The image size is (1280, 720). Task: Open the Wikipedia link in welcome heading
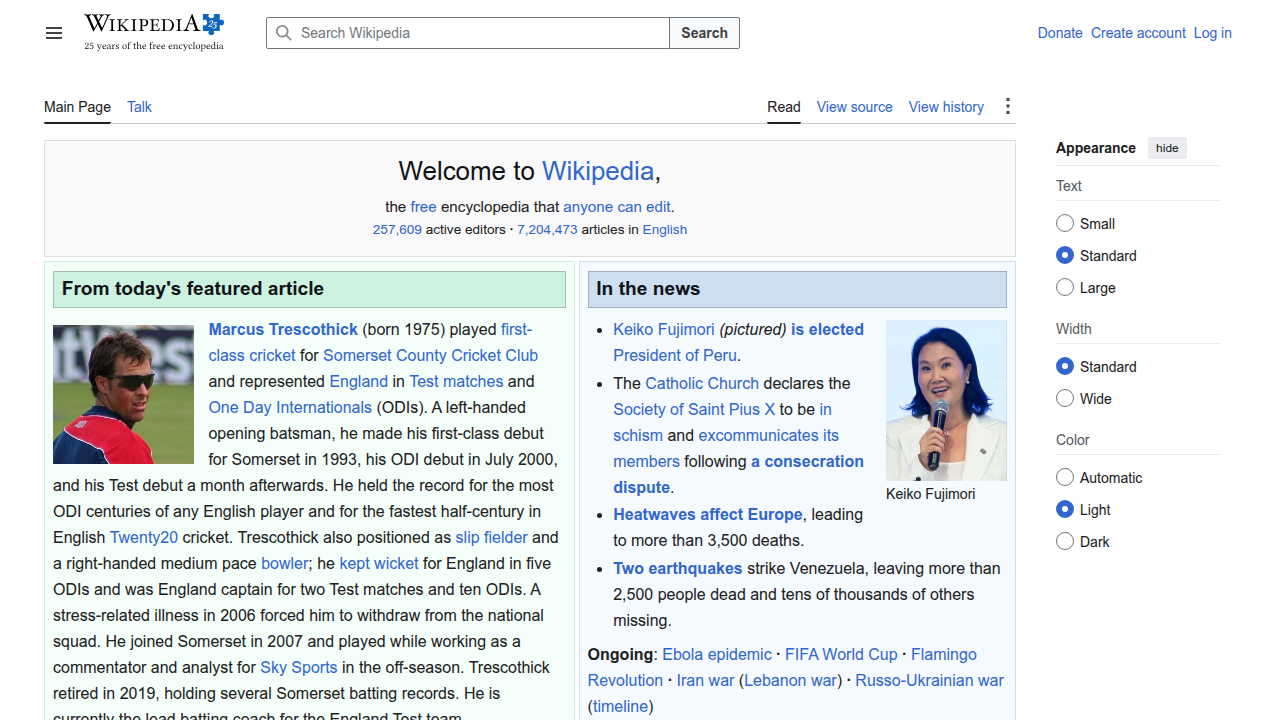tap(598, 171)
